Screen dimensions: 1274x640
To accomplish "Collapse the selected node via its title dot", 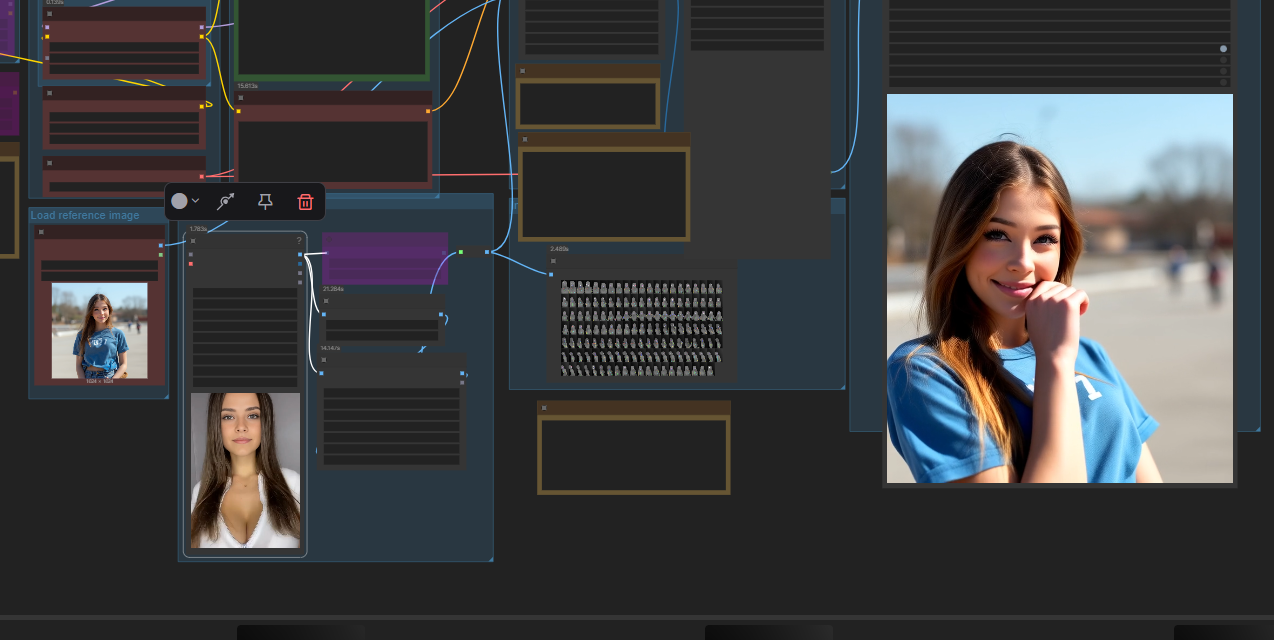I will pos(193,240).
